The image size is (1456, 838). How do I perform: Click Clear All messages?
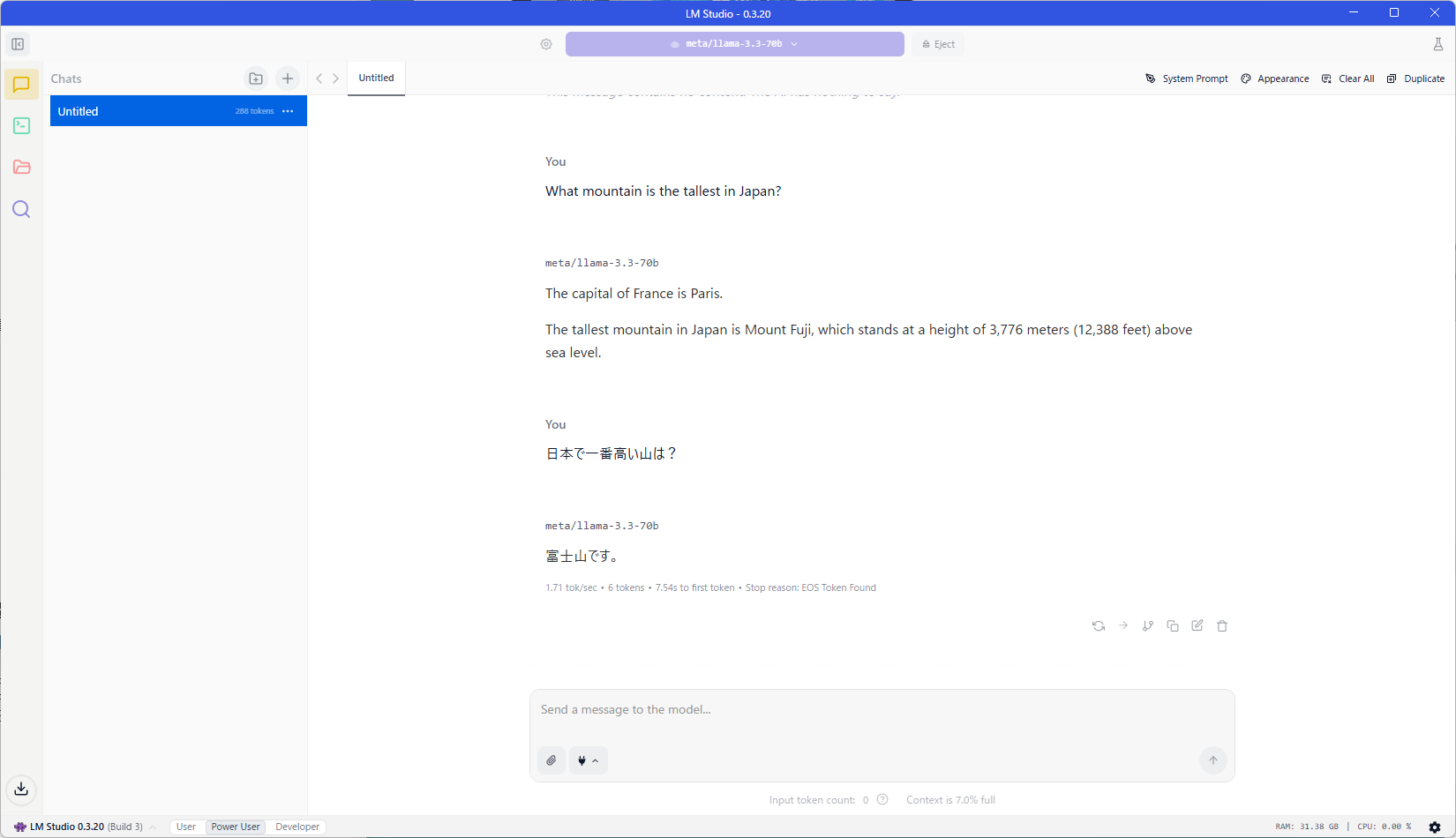coord(1348,79)
